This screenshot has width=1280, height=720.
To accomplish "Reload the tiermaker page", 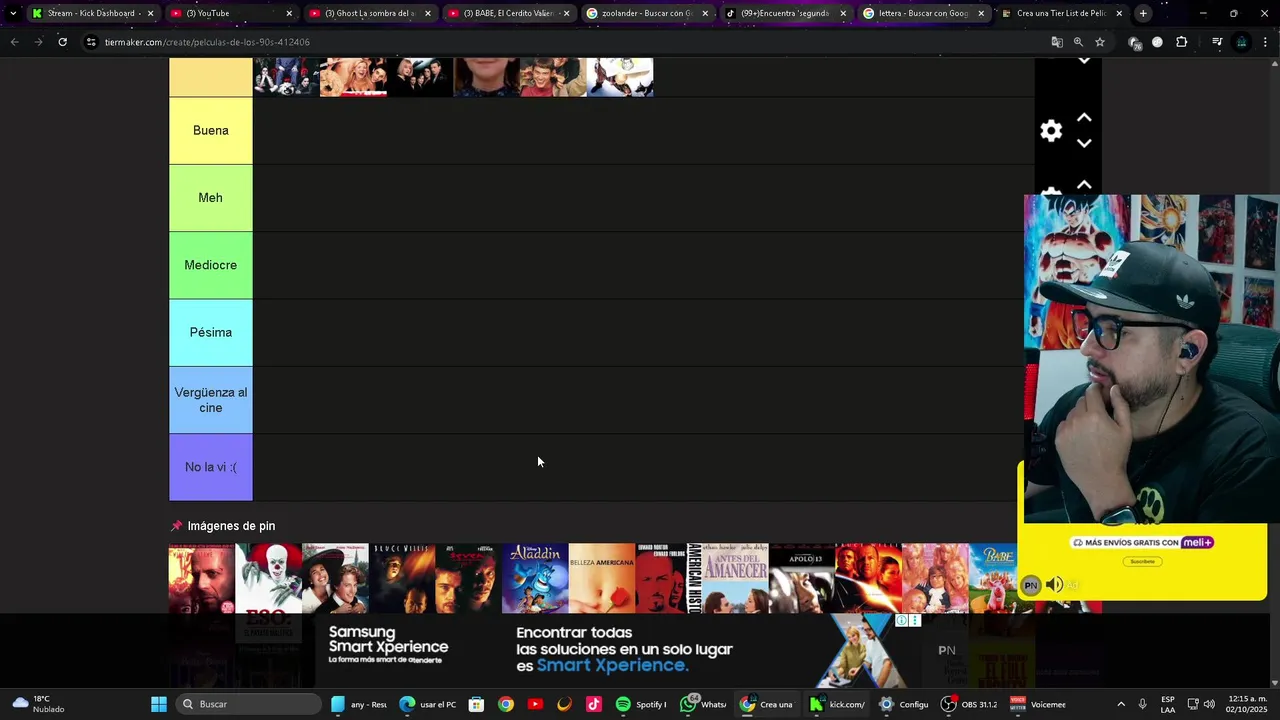I will click(x=62, y=42).
